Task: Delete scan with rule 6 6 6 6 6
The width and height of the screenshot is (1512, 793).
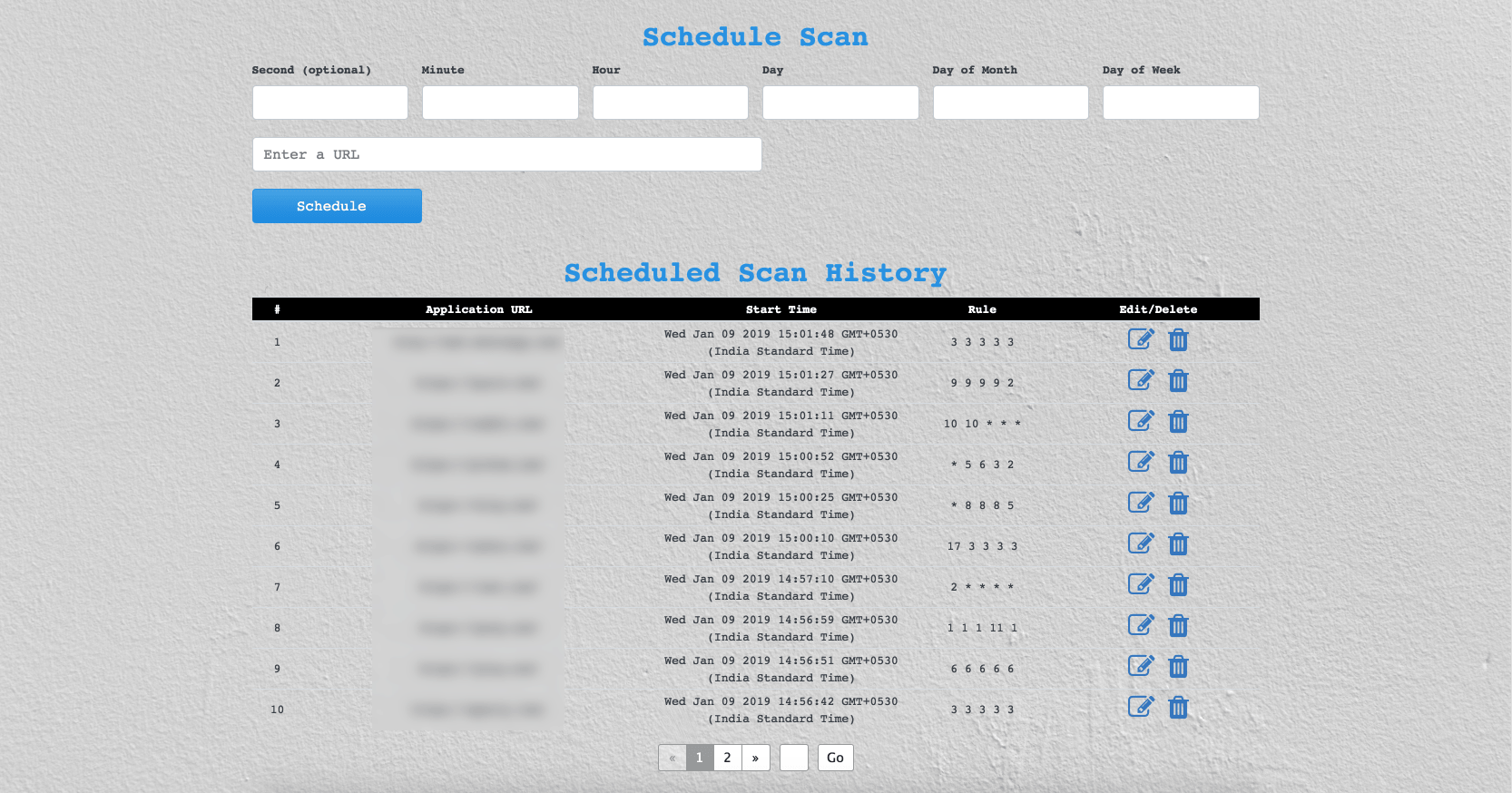Action: [x=1178, y=667]
